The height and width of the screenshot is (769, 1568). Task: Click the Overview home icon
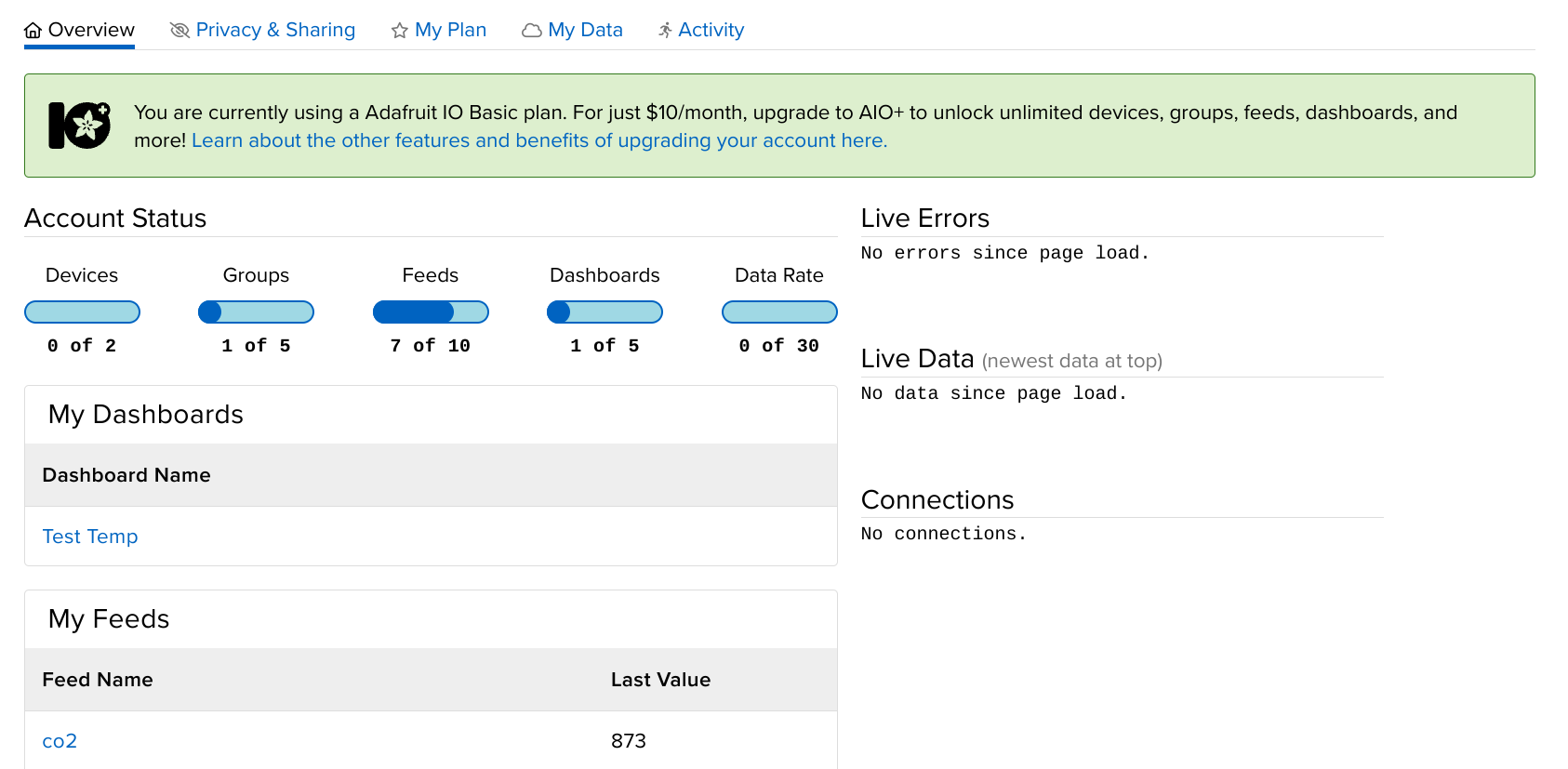tap(33, 31)
